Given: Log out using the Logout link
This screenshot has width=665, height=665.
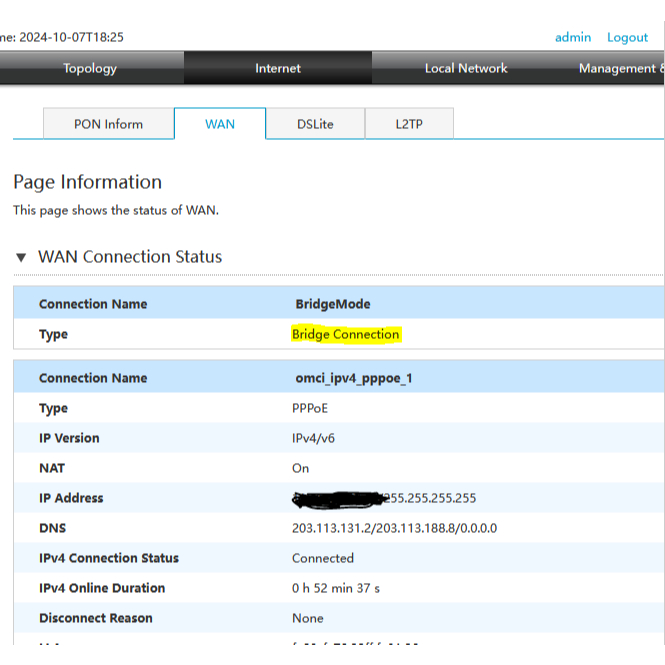Looking at the screenshot, I should coord(627,37).
